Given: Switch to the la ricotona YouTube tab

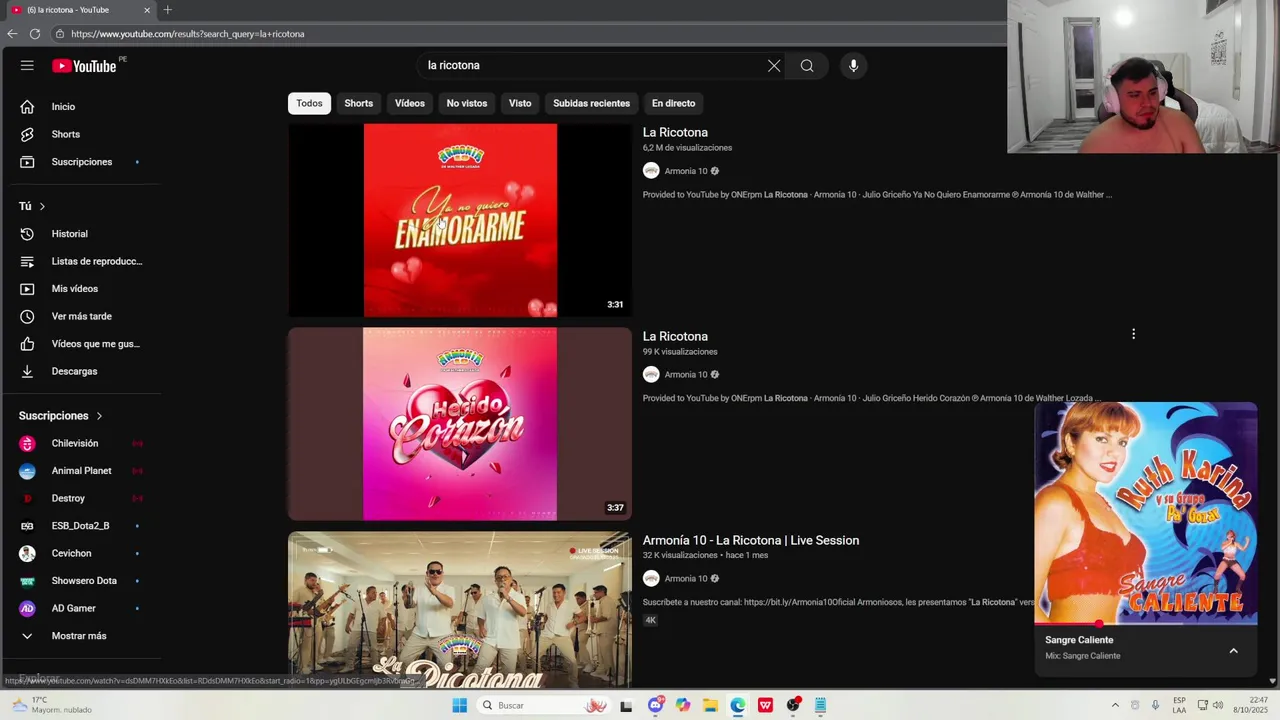Looking at the screenshot, I should click(80, 10).
